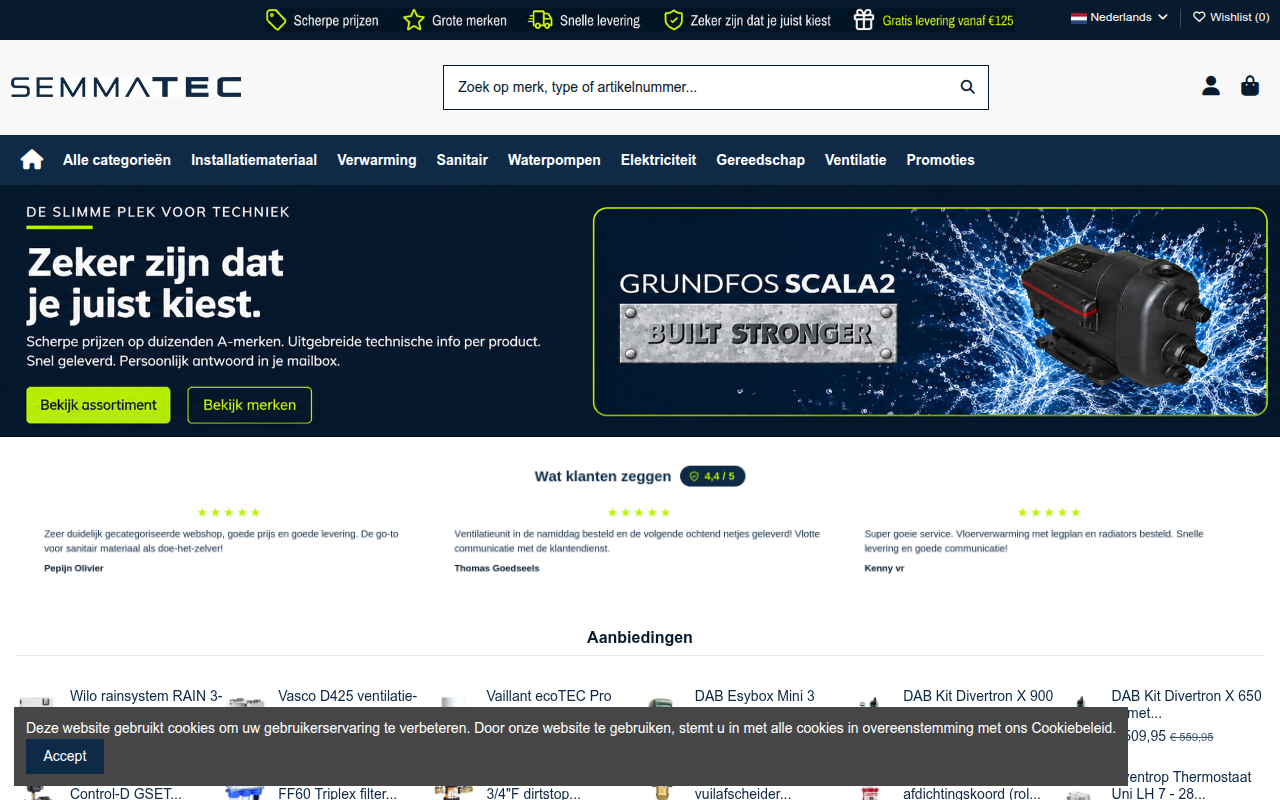Image resolution: width=1280 pixels, height=800 pixels.
Task: Open Elektriciteit menu item
Action: pyautogui.click(x=658, y=160)
